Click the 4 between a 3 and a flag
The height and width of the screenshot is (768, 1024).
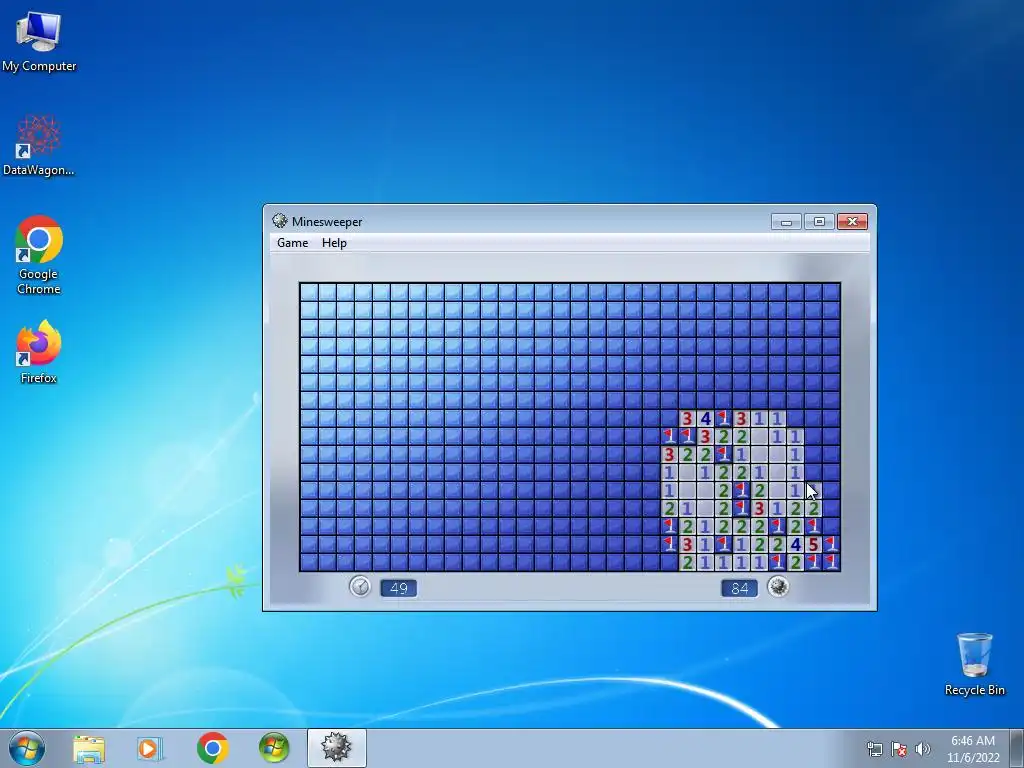point(705,418)
